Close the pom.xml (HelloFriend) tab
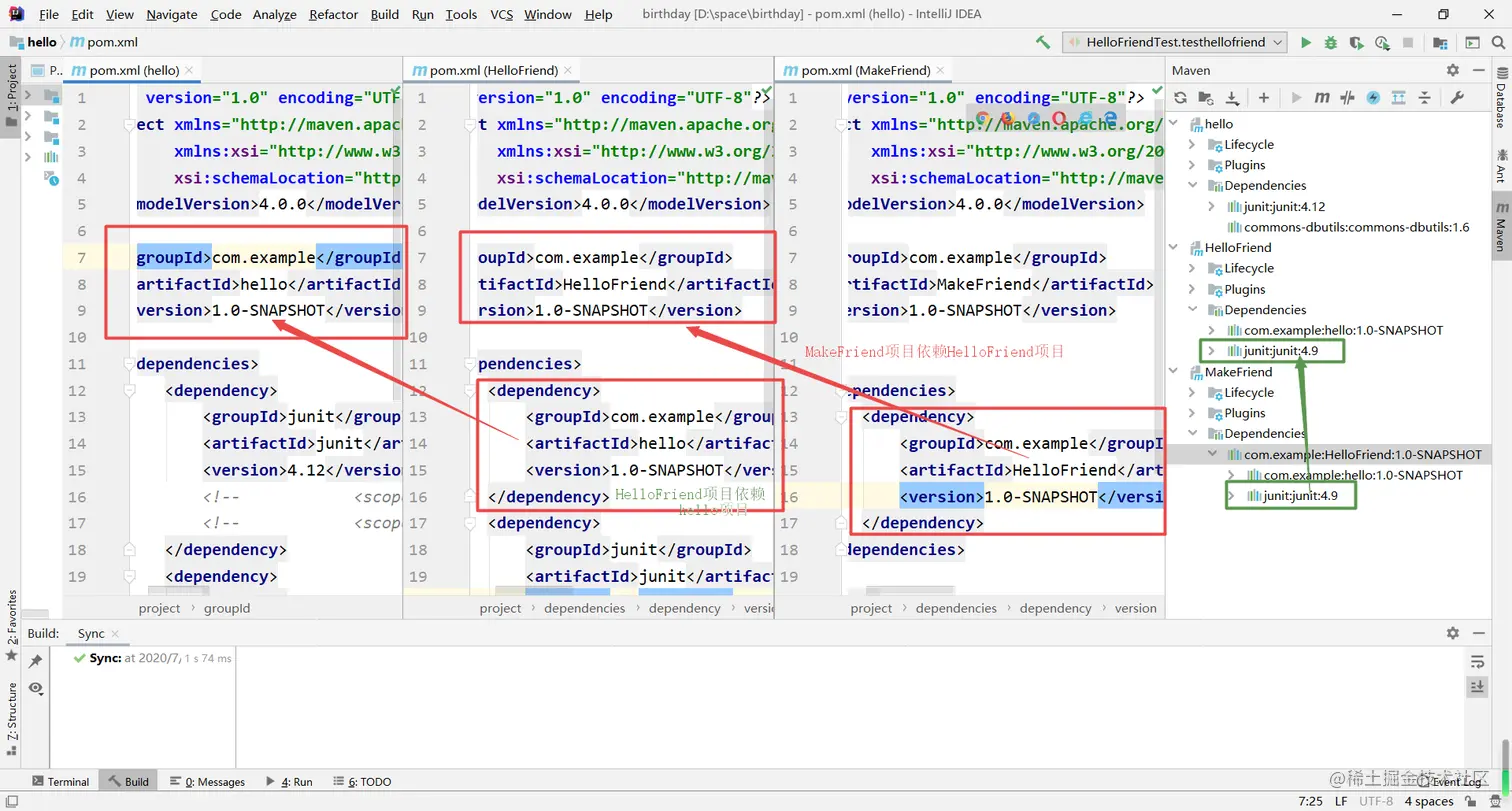The image size is (1512, 811). click(568, 71)
